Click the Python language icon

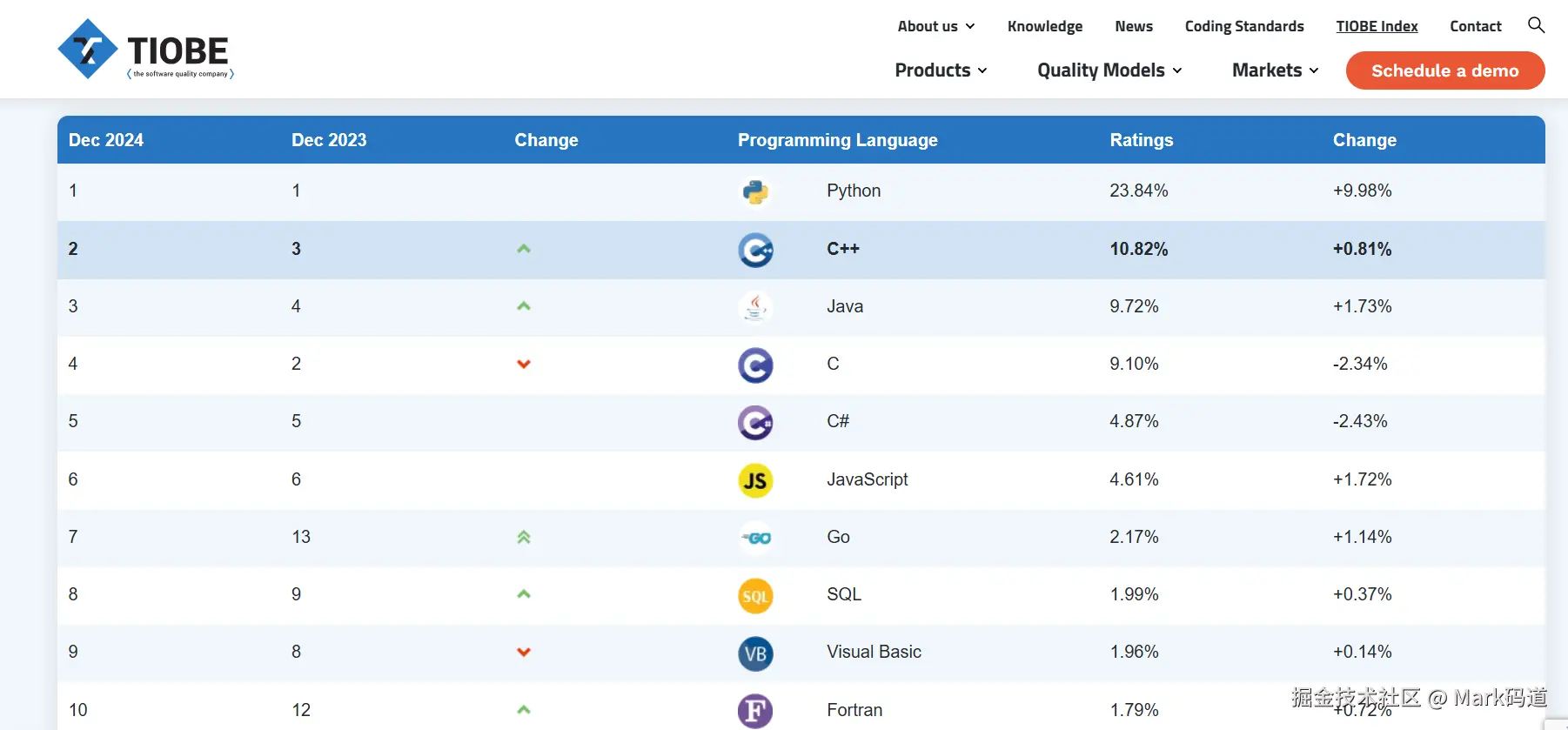point(755,191)
